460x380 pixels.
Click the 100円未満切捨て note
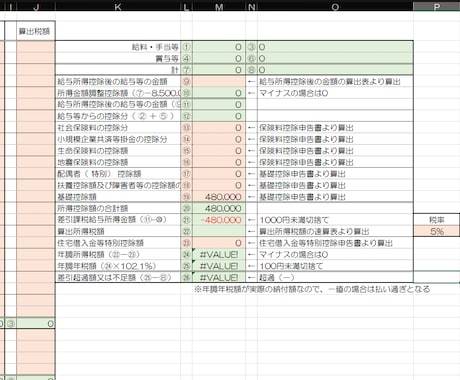(291, 266)
